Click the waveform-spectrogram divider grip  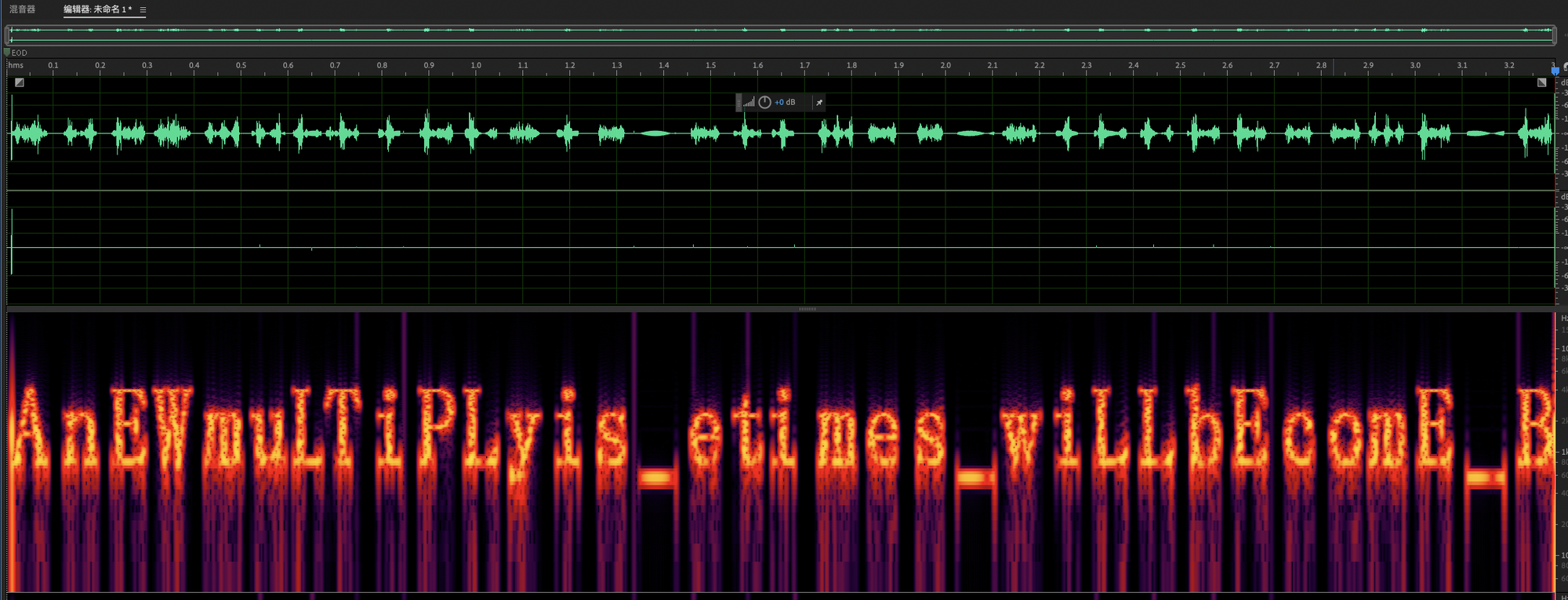pos(808,308)
